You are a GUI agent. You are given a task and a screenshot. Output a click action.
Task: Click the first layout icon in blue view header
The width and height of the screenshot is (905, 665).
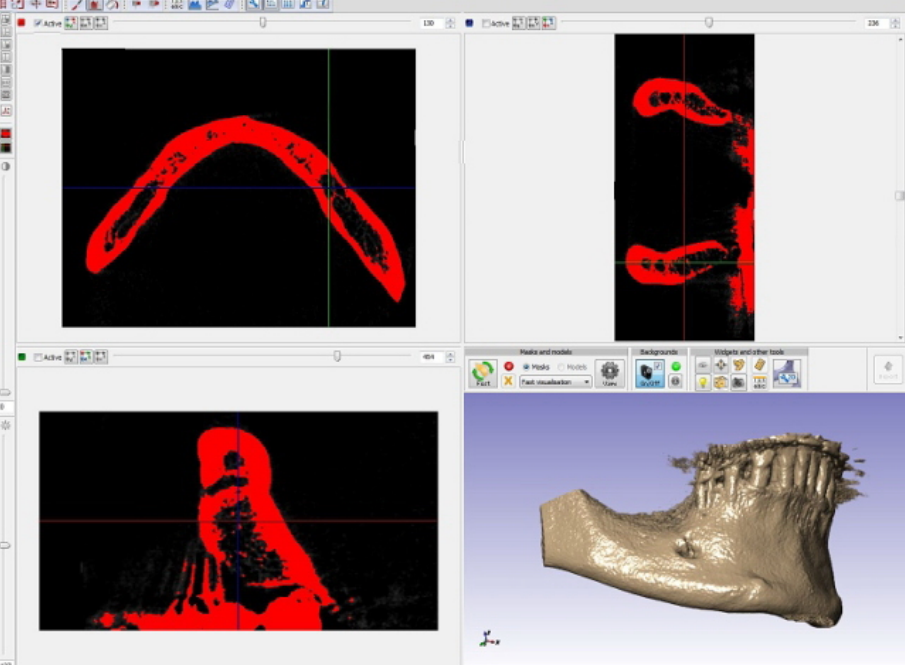pos(519,23)
